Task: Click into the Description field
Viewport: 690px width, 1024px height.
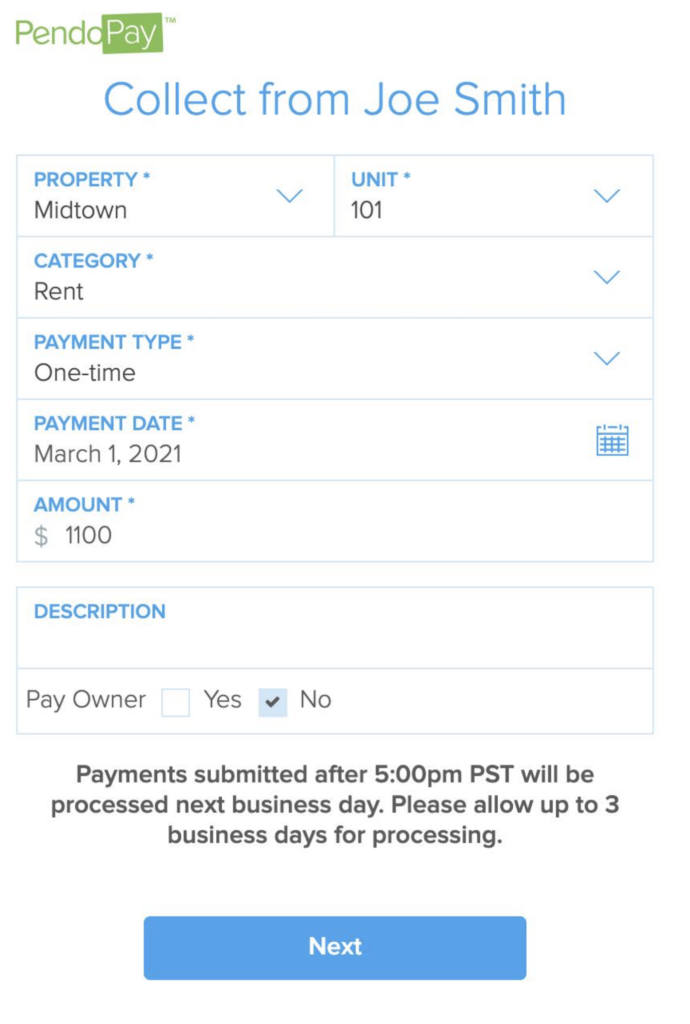Action: pos(335,628)
